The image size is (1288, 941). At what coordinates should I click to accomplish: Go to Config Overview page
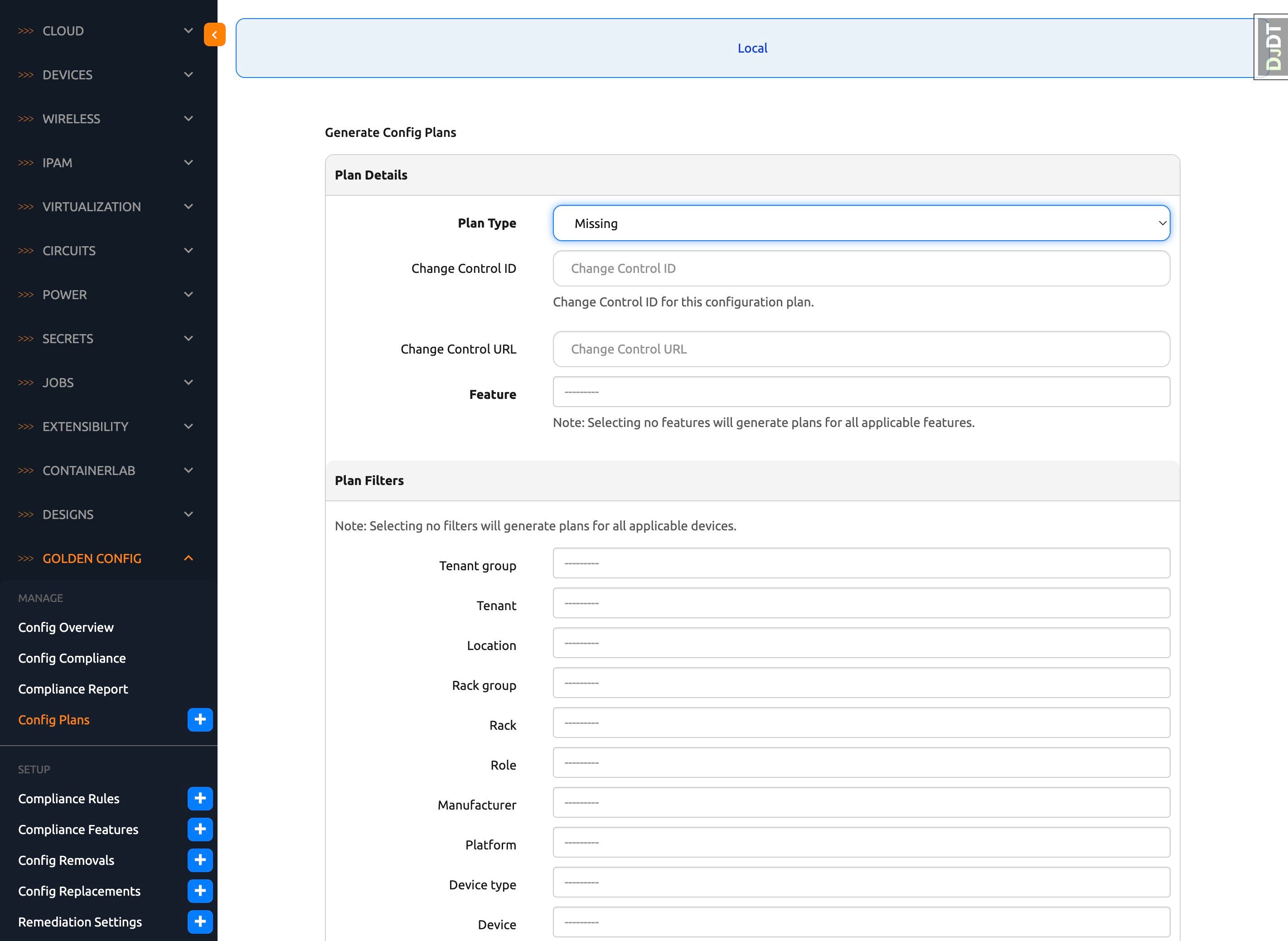point(66,627)
